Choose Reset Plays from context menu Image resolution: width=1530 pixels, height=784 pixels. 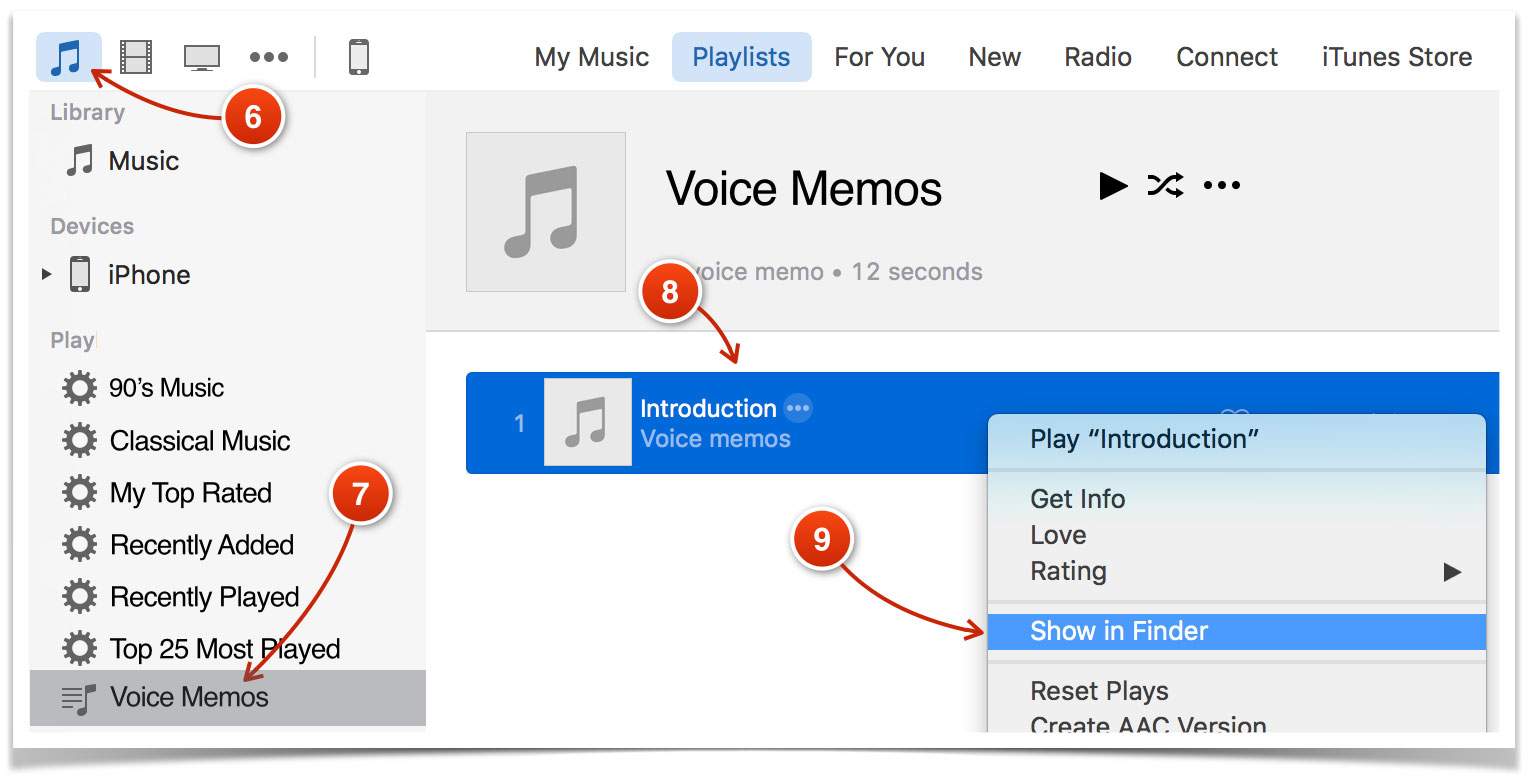pos(1237,691)
